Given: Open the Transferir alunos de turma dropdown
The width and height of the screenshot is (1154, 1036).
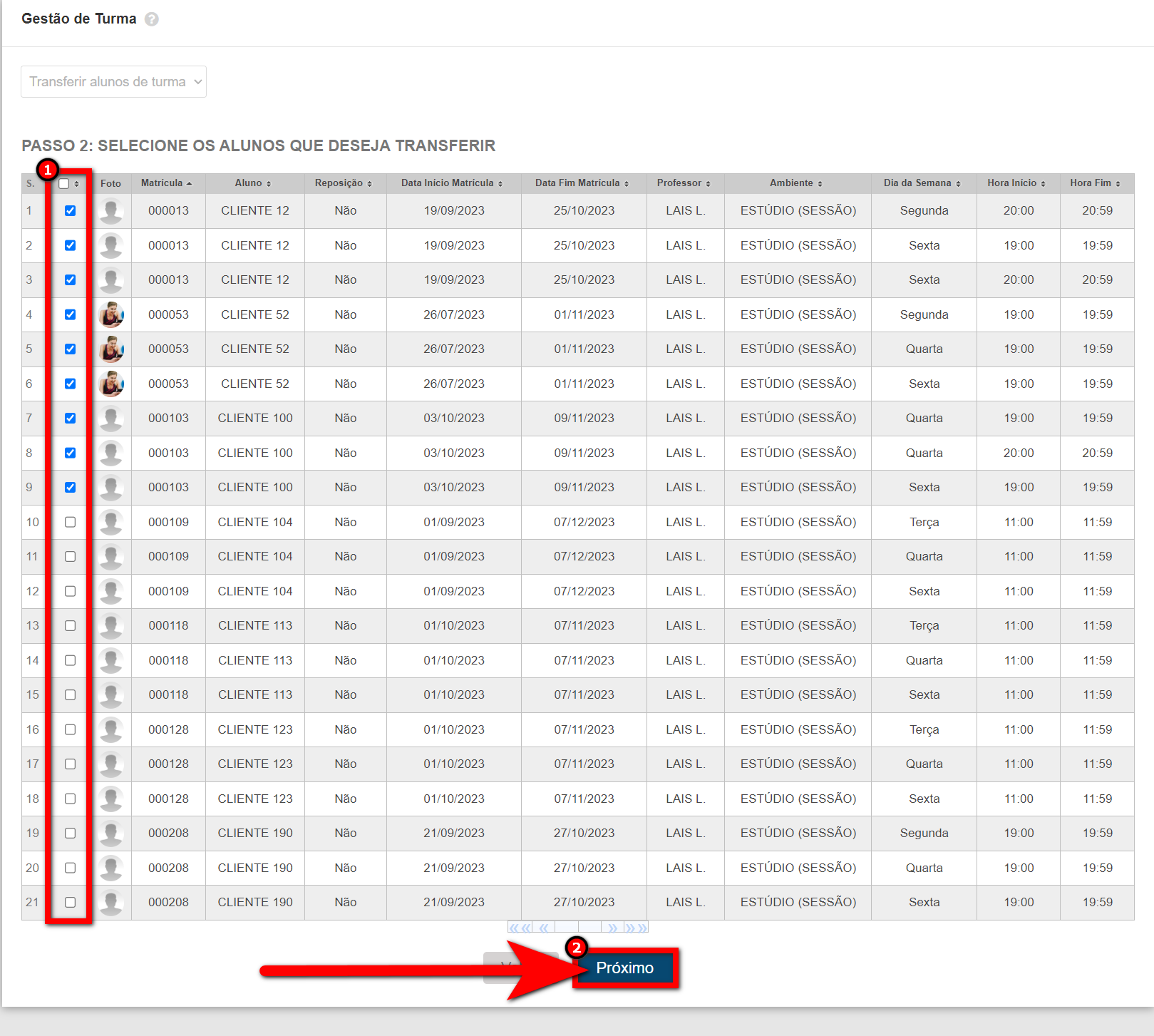Looking at the screenshot, I should point(114,82).
